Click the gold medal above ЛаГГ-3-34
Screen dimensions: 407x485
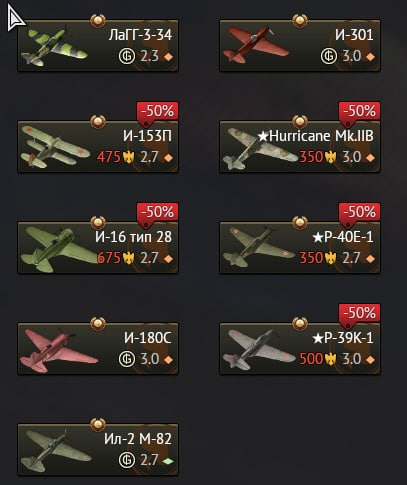(98, 21)
